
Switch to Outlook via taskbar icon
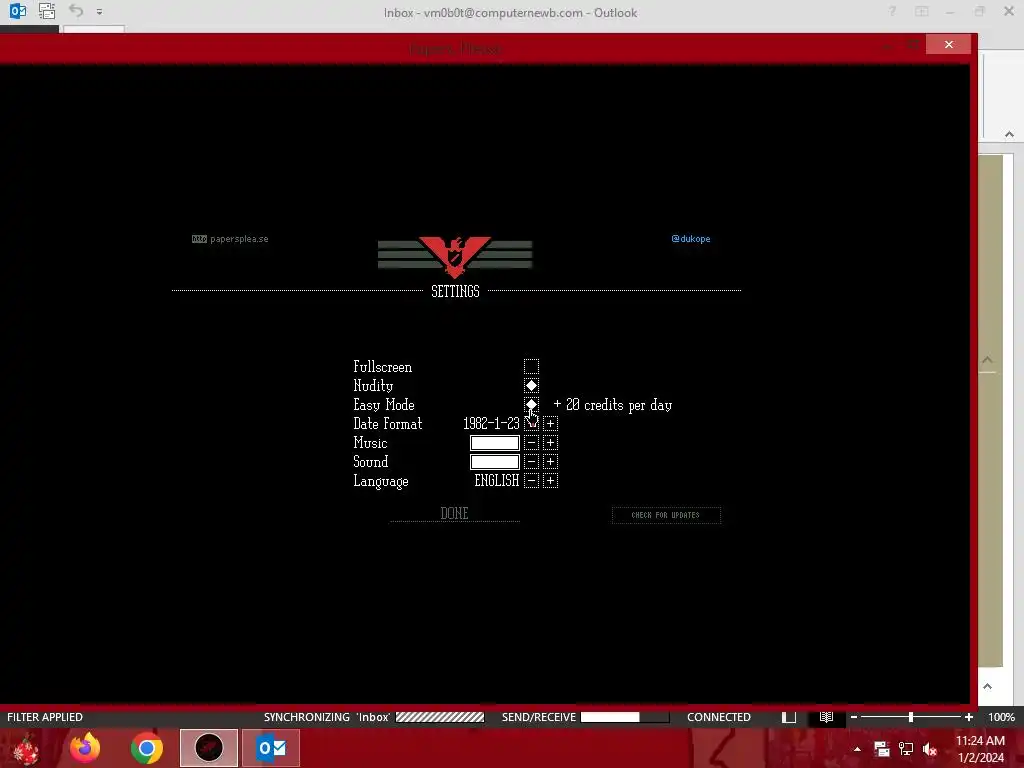271,748
